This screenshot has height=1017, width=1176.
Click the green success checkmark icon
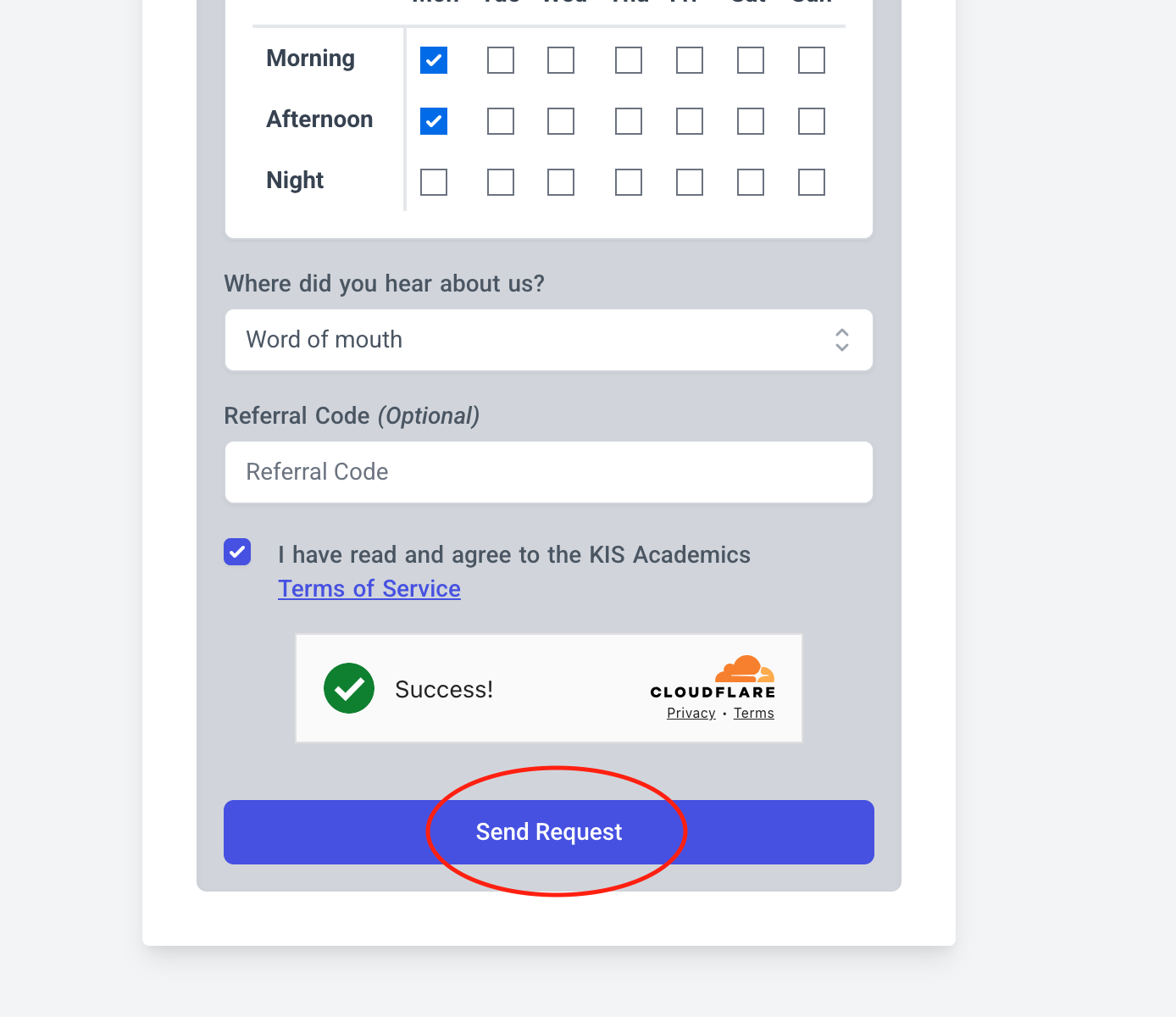[349, 688]
